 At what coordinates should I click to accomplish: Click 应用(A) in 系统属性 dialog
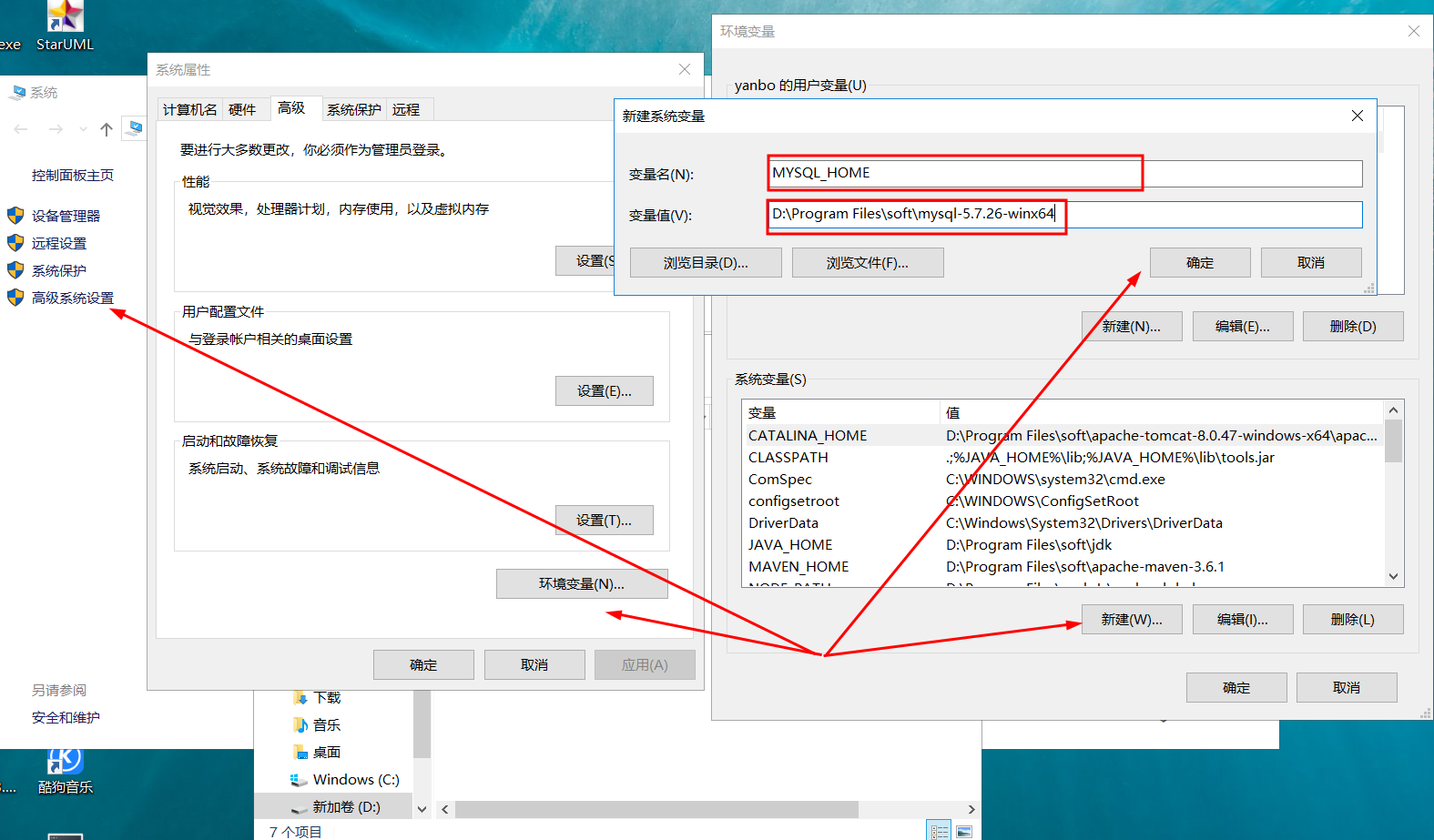coord(645,664)
